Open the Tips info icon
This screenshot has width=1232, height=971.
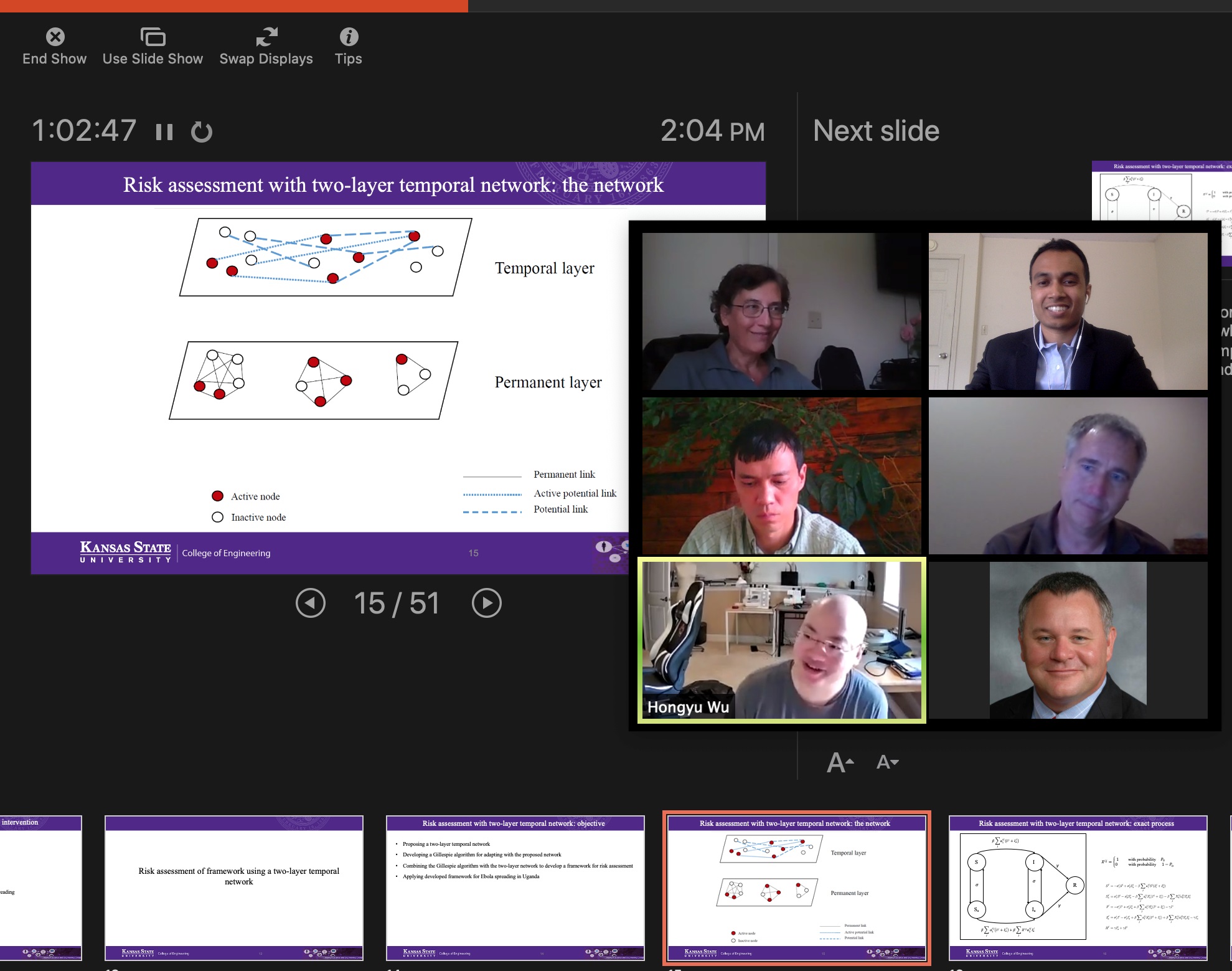click(349, 37)
